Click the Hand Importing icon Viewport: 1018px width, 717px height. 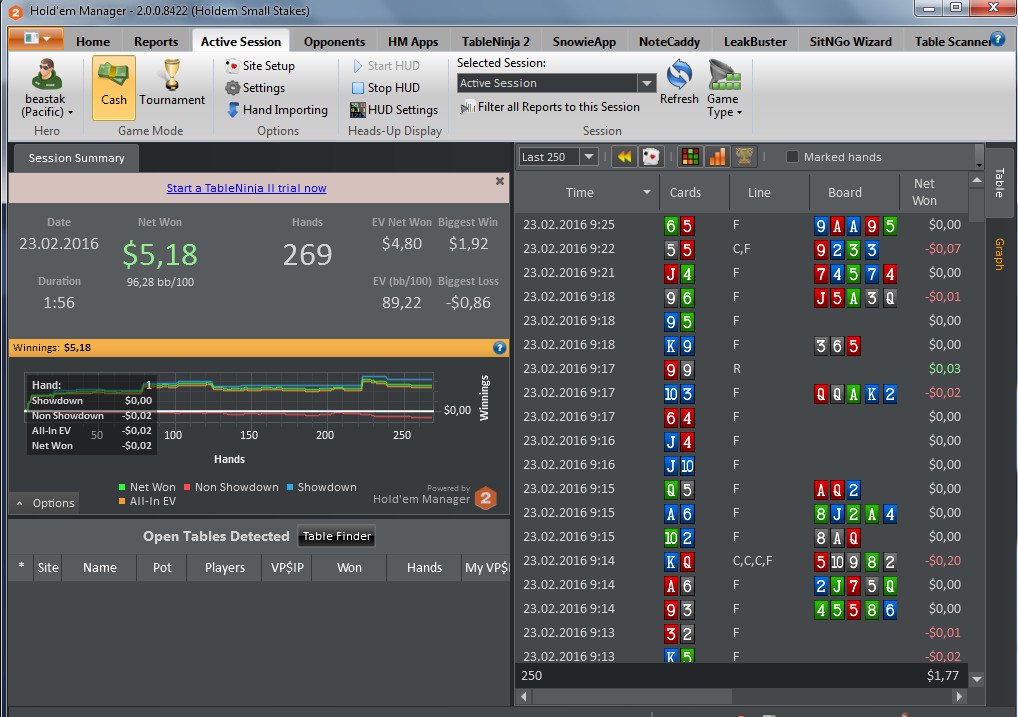(233, 110)
